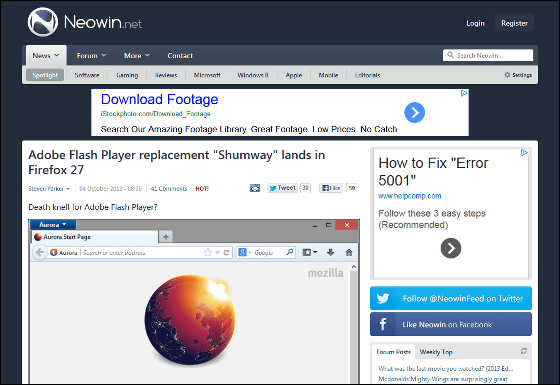This screenshot has height=385, width=560.
Task: Open the bookmarks menu icon
Action: coord(310,252)
